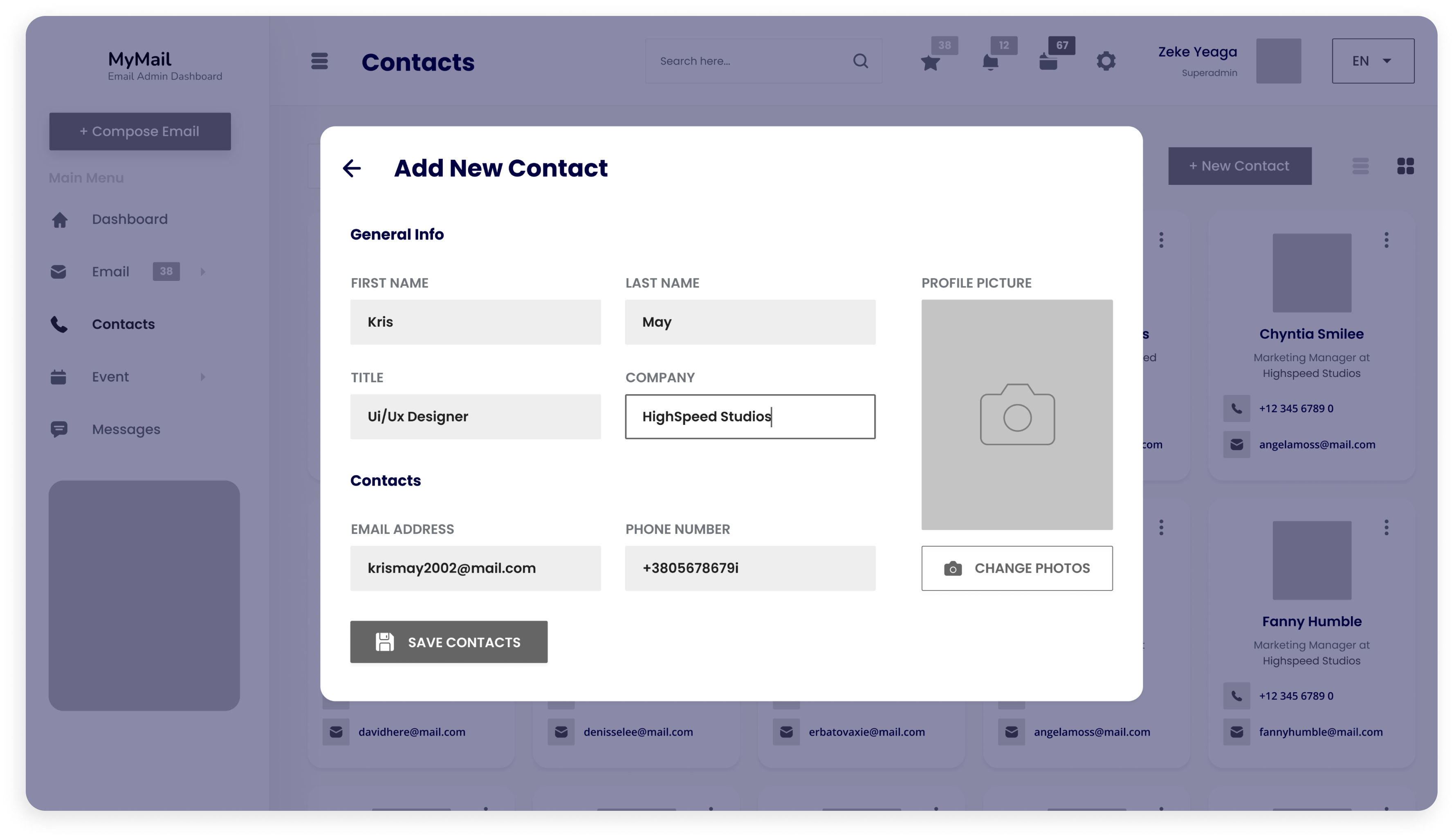Open Event in main menu
Image resolution: width=1456 pixels, height=839 pixels.
(x=111, y=376)
